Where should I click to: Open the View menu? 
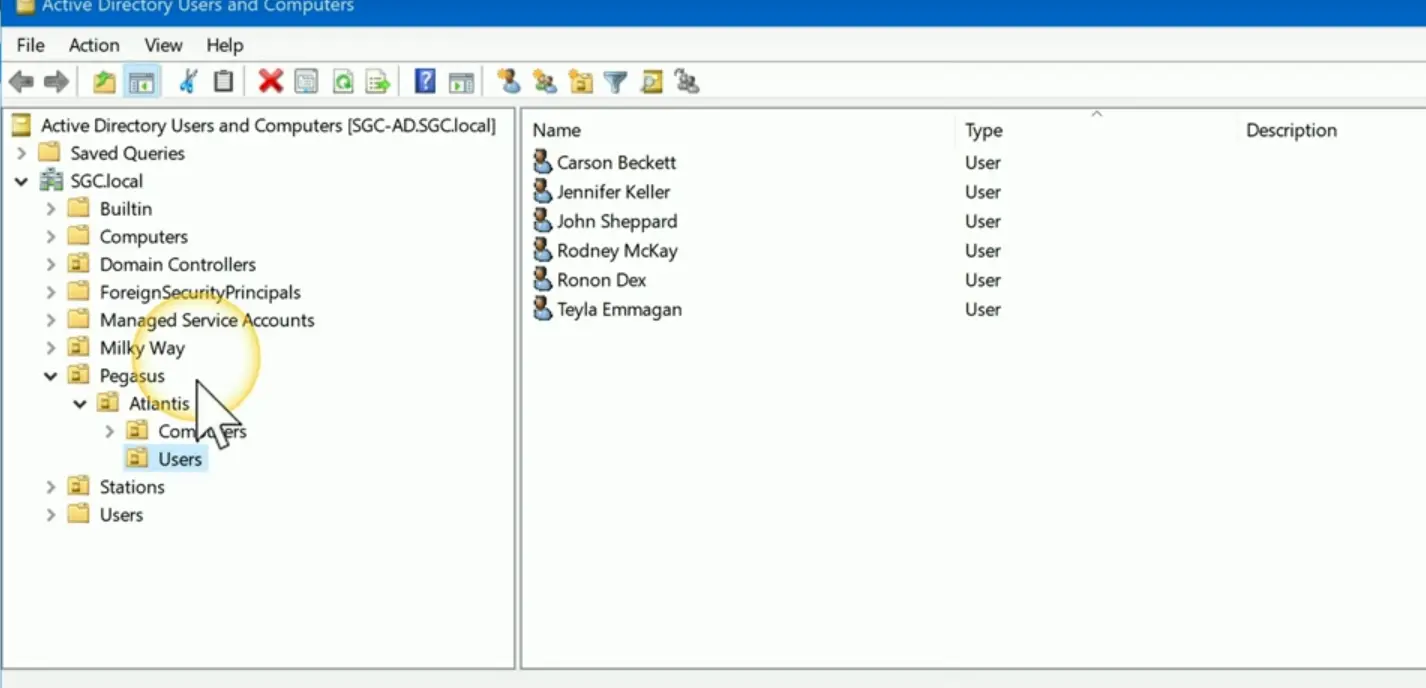pos(163,45)
